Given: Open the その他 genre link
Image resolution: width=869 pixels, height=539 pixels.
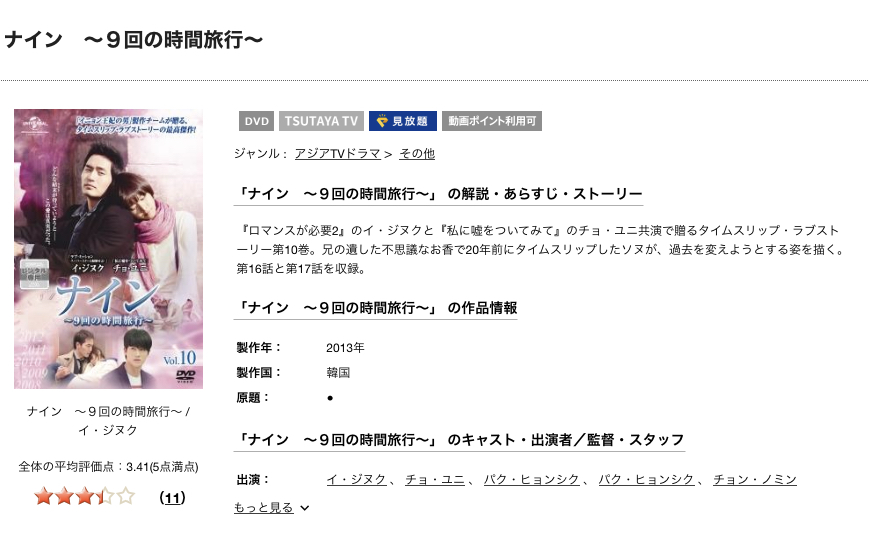Looking at the screenshot, I should pyautogui.click(x=417, y=153).
